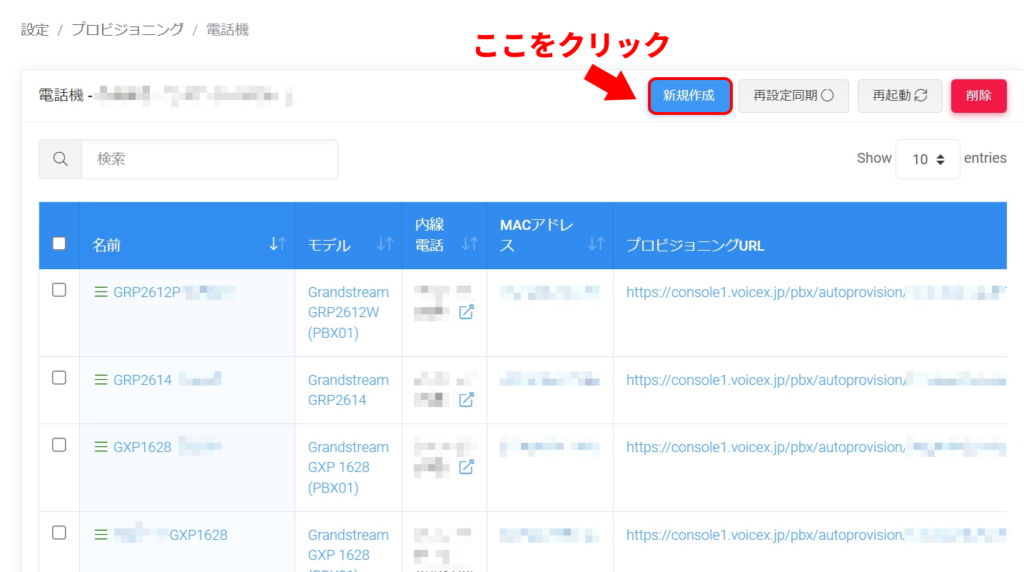
Task: Toggle the select-all checkbox in table header
Action: pos(59,243)
